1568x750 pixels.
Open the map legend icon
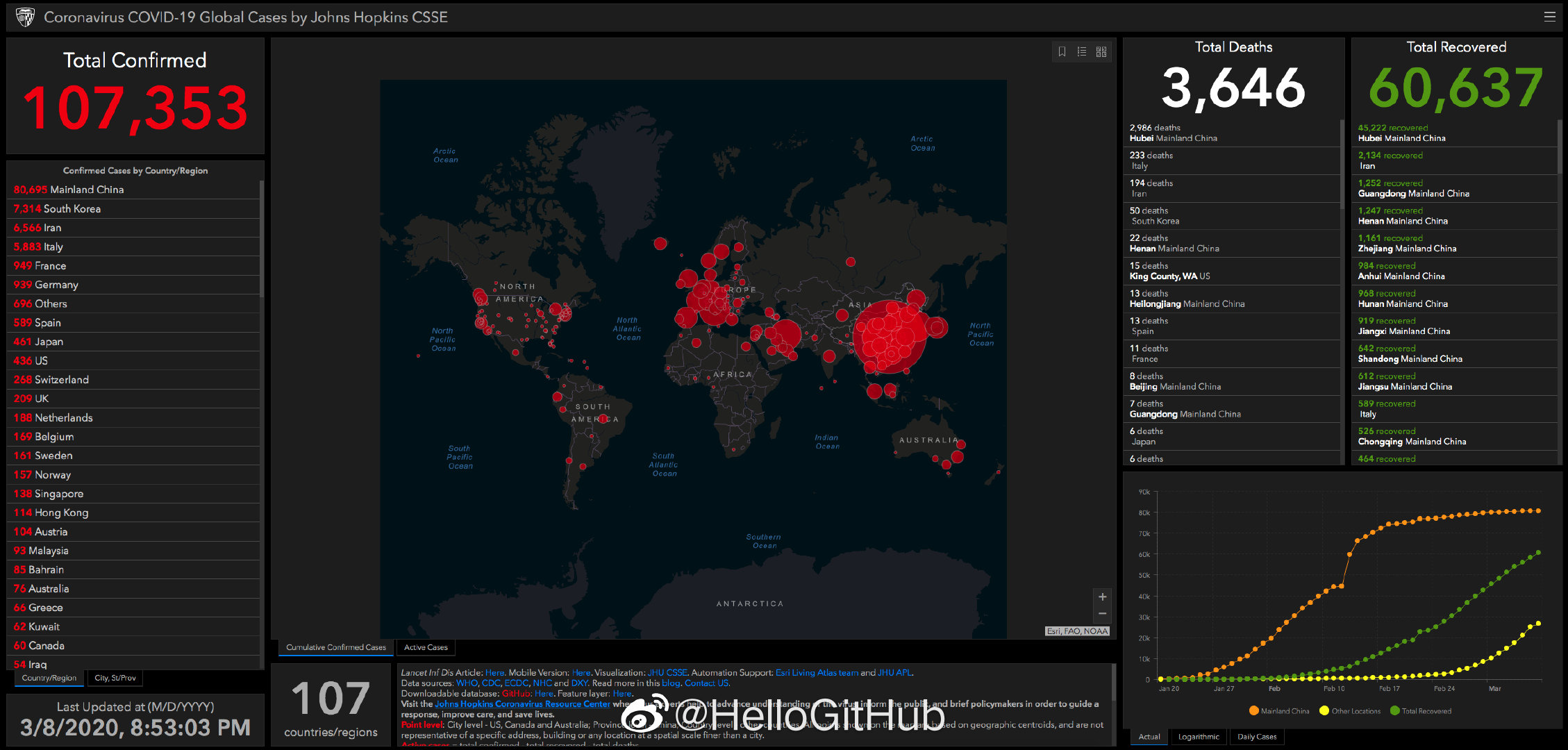click(x=1081, y=51)
